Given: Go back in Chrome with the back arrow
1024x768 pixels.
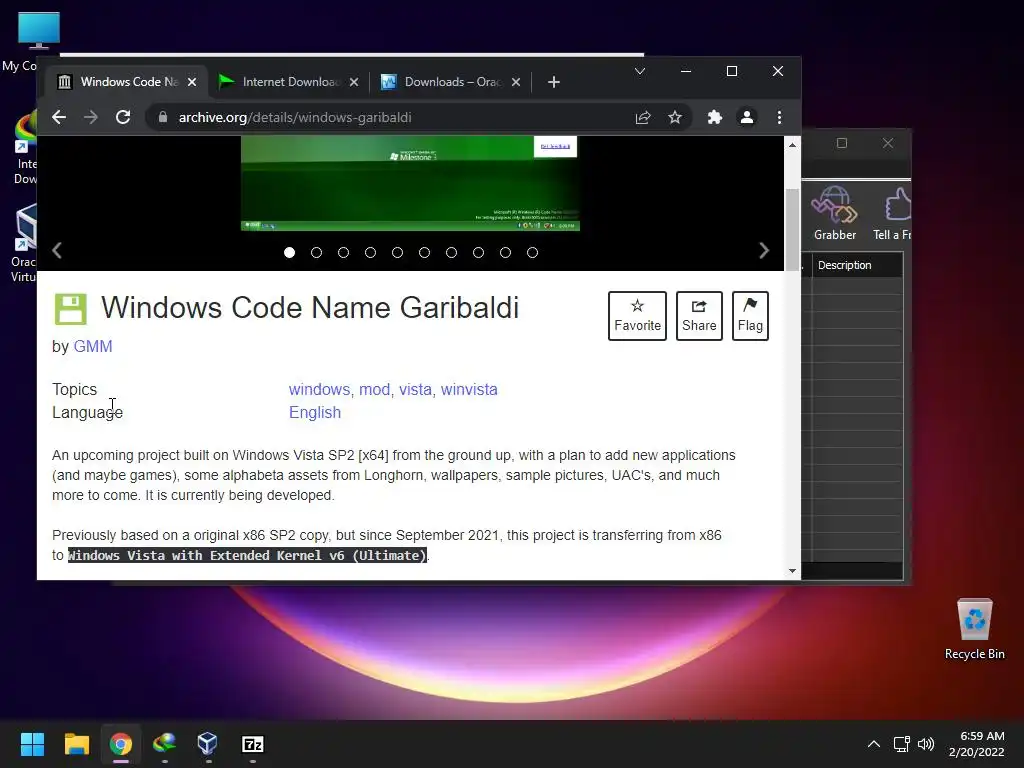Looking at the screenshot, I should tap(59, 118).
